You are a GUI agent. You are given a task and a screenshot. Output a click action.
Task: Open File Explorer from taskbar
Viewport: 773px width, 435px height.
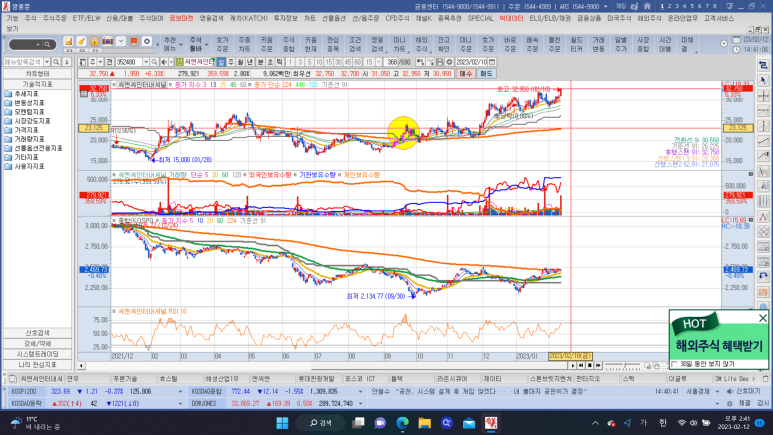click(424, 423)
